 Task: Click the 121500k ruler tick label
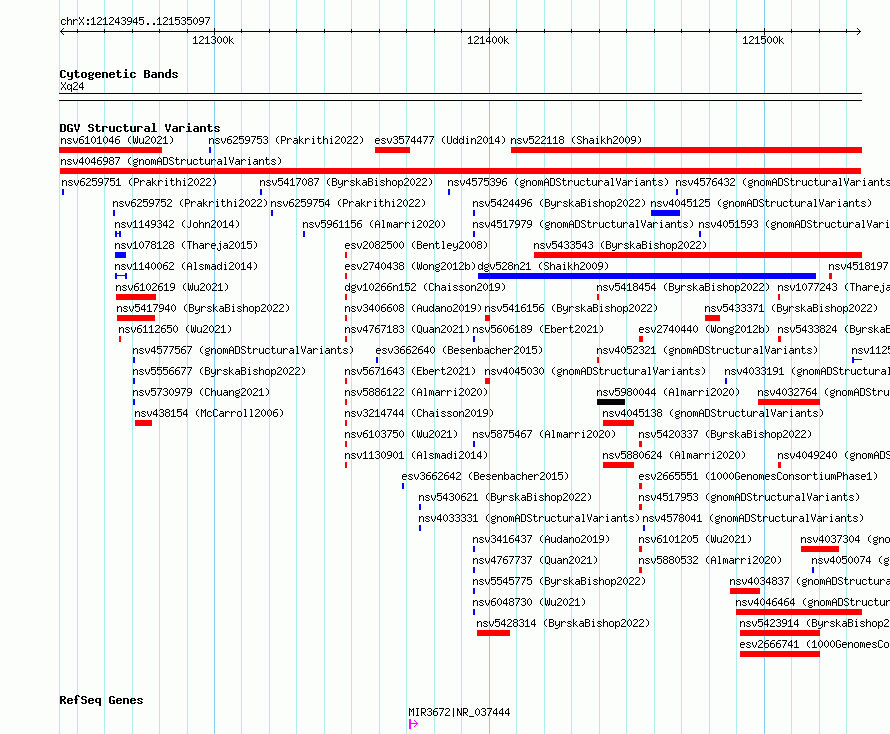click(x=763, y=40)
